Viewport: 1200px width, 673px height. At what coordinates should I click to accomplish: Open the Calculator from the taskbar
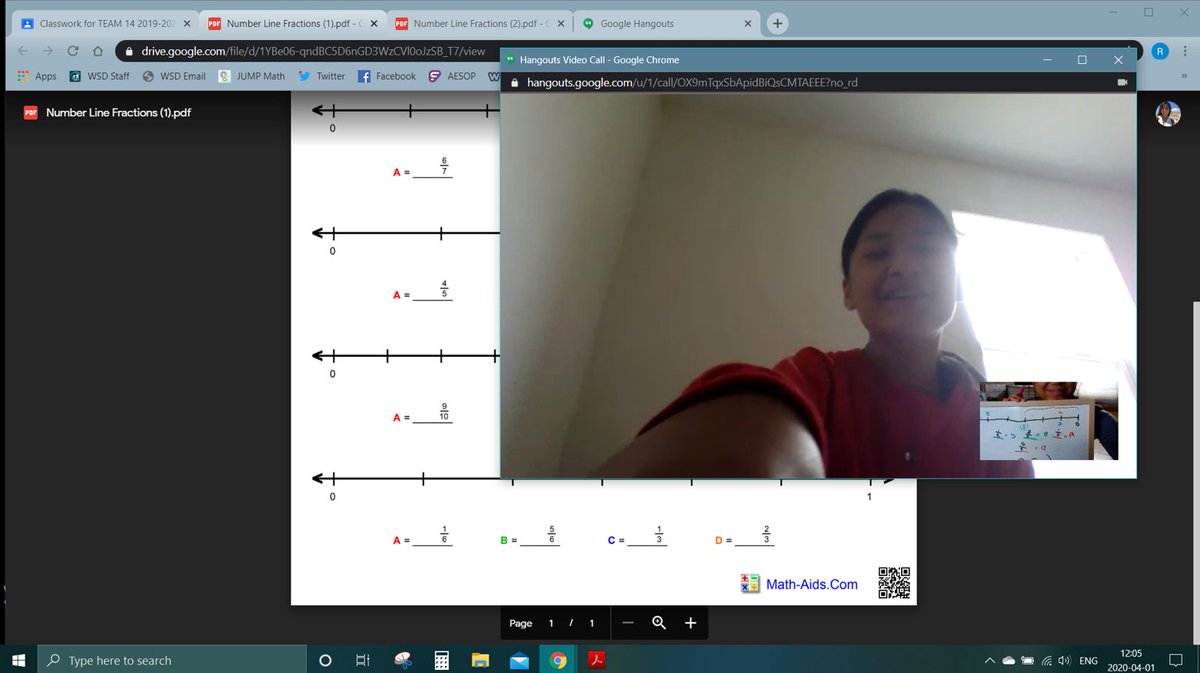coord(440,660)
